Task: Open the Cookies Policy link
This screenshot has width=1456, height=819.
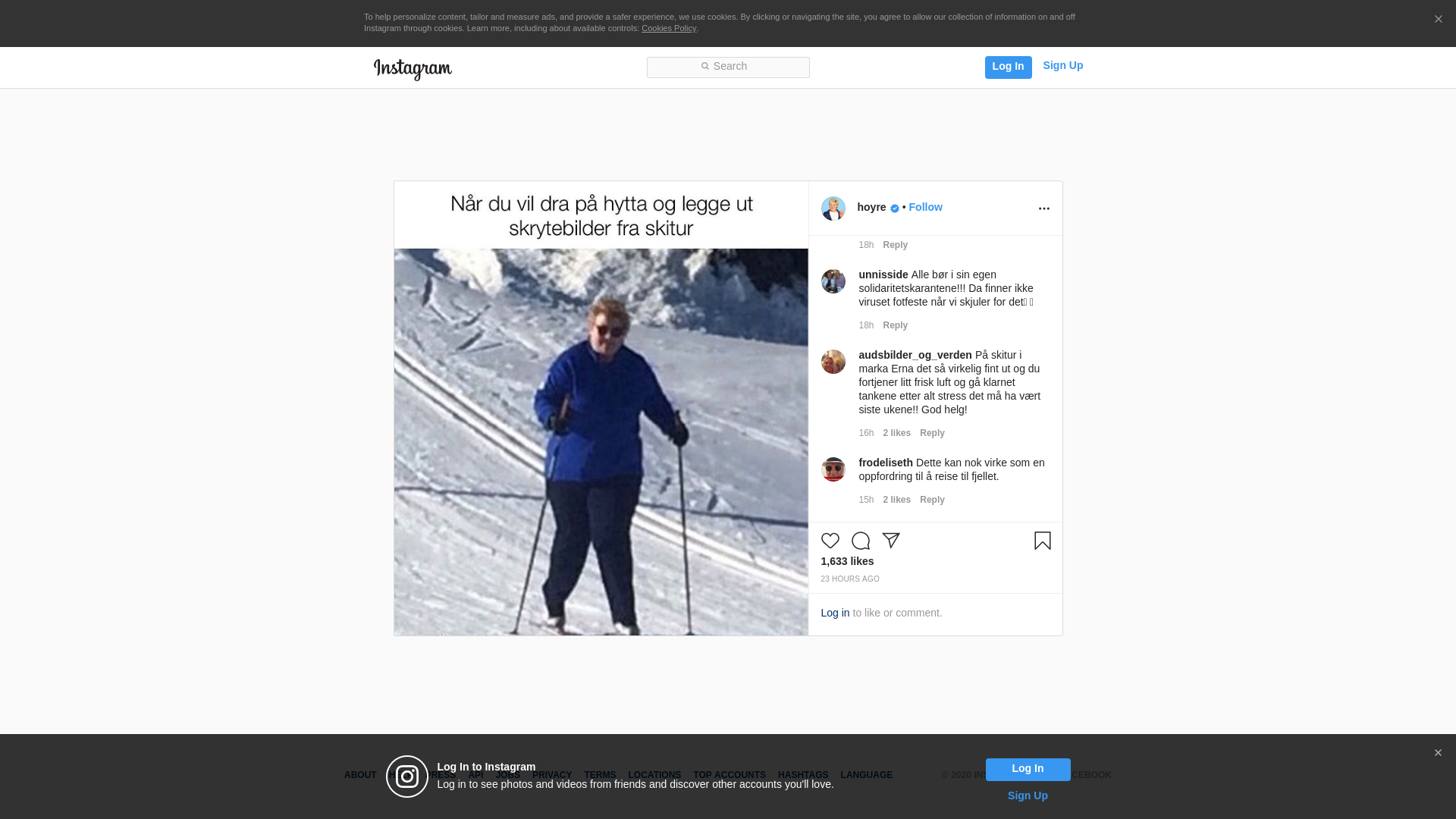Action: pos(669,29)
